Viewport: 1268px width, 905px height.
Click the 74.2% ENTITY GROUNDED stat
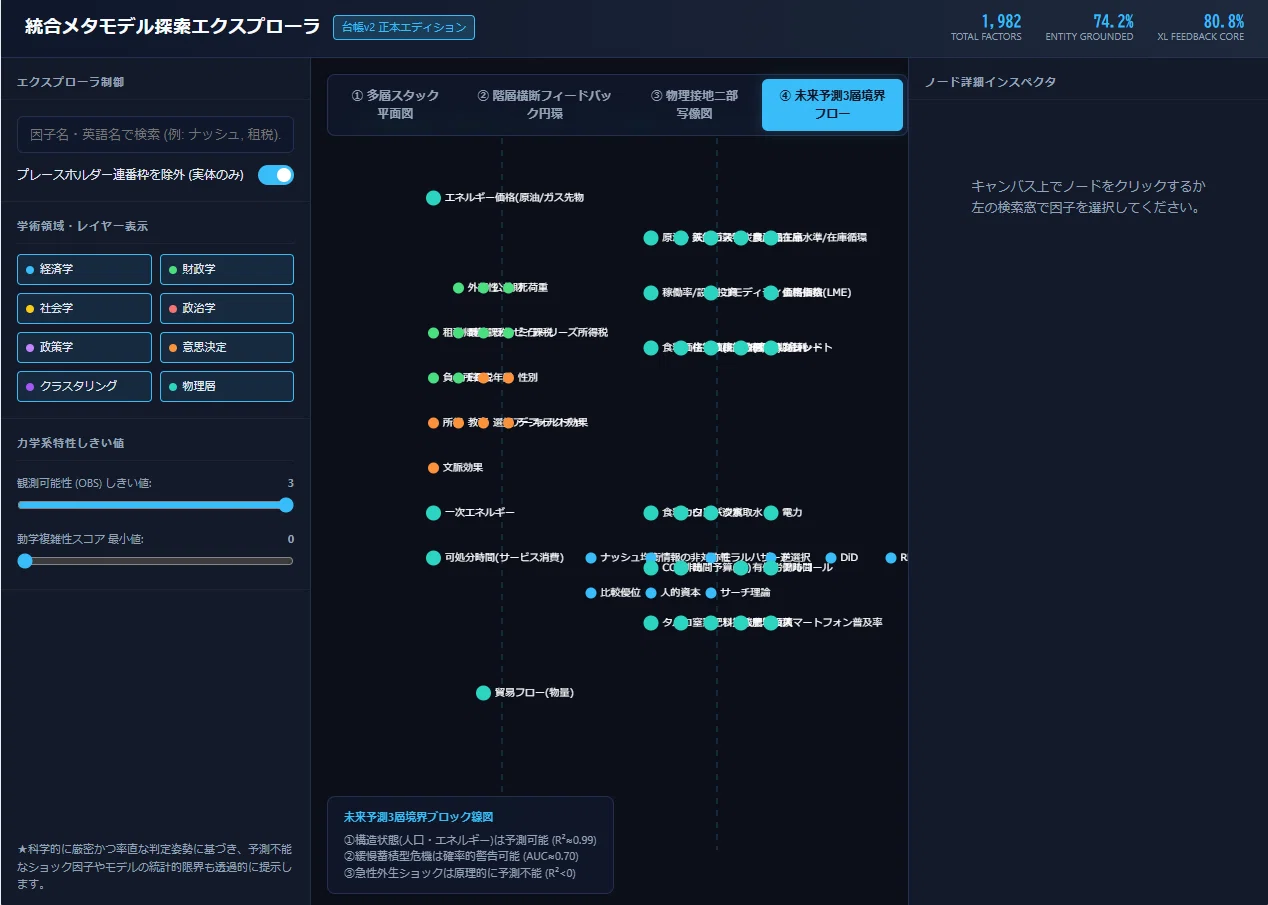click(1089, 27)
